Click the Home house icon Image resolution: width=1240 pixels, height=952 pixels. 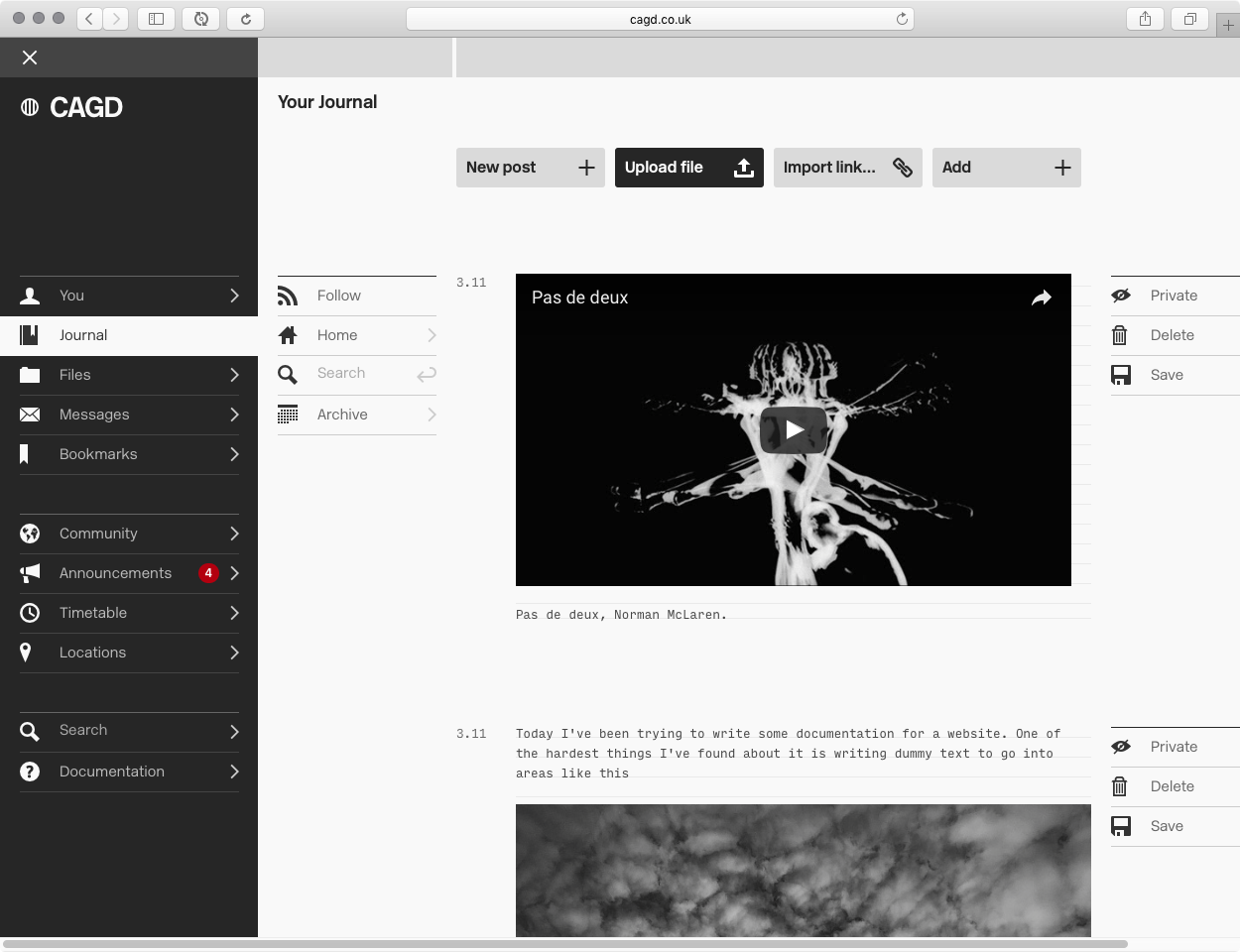[288, 335]
